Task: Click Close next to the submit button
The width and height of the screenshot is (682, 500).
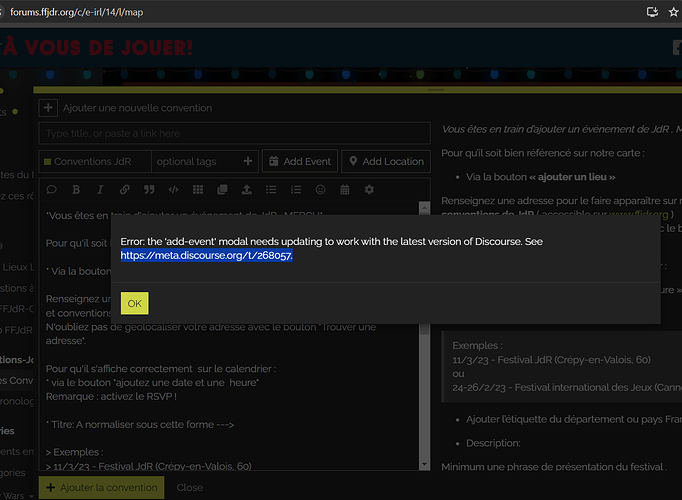Action: 190,487
